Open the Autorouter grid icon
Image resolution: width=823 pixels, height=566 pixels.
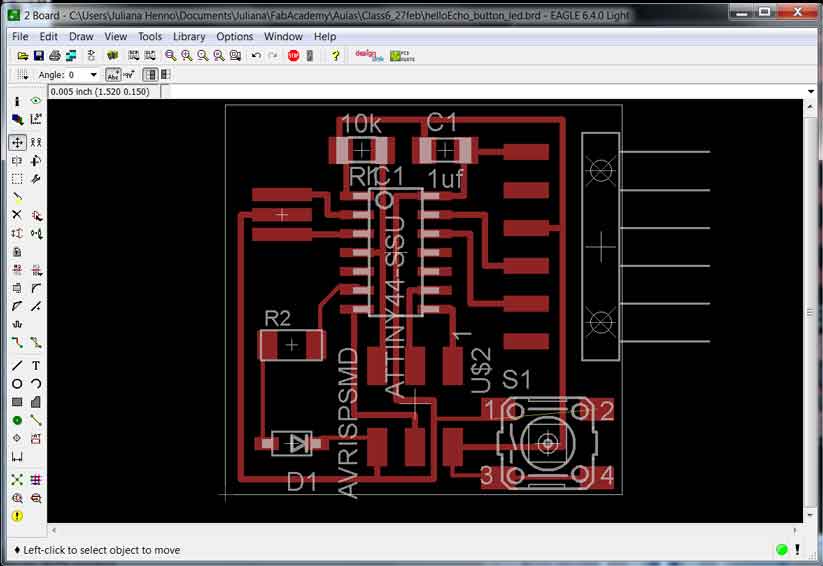pos(36,479)
